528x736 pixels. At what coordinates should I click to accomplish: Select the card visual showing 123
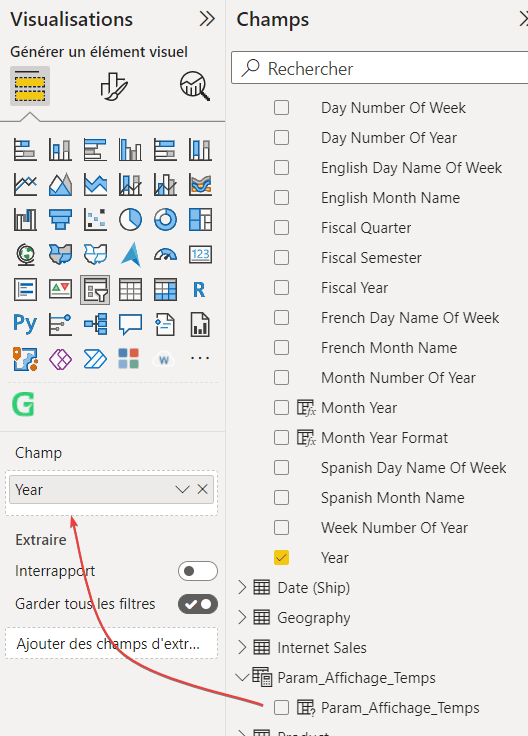point(200,254)
